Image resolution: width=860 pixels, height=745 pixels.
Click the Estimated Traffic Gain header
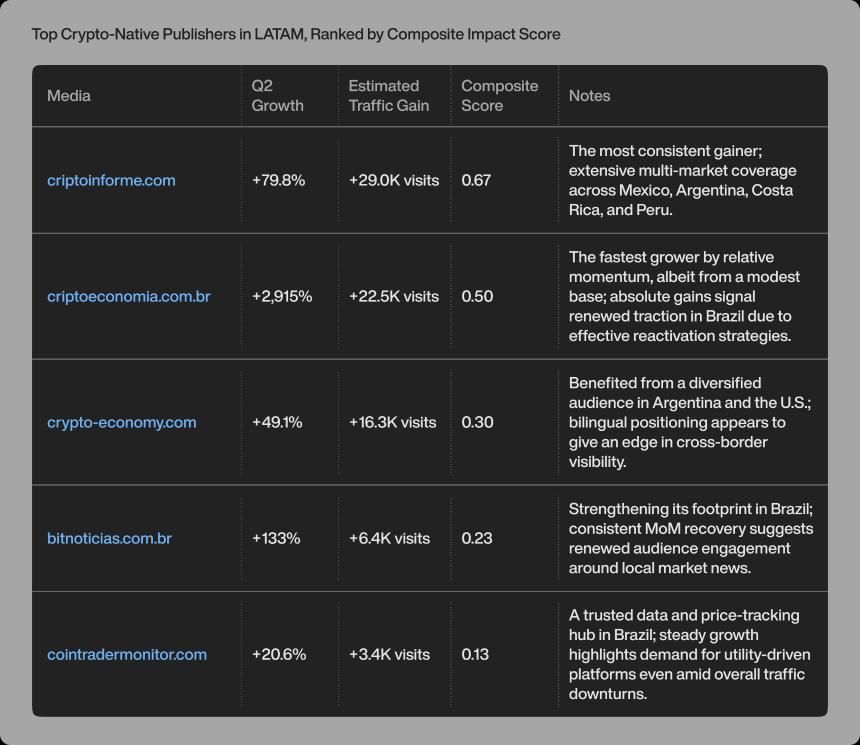[x=389, y=95]
